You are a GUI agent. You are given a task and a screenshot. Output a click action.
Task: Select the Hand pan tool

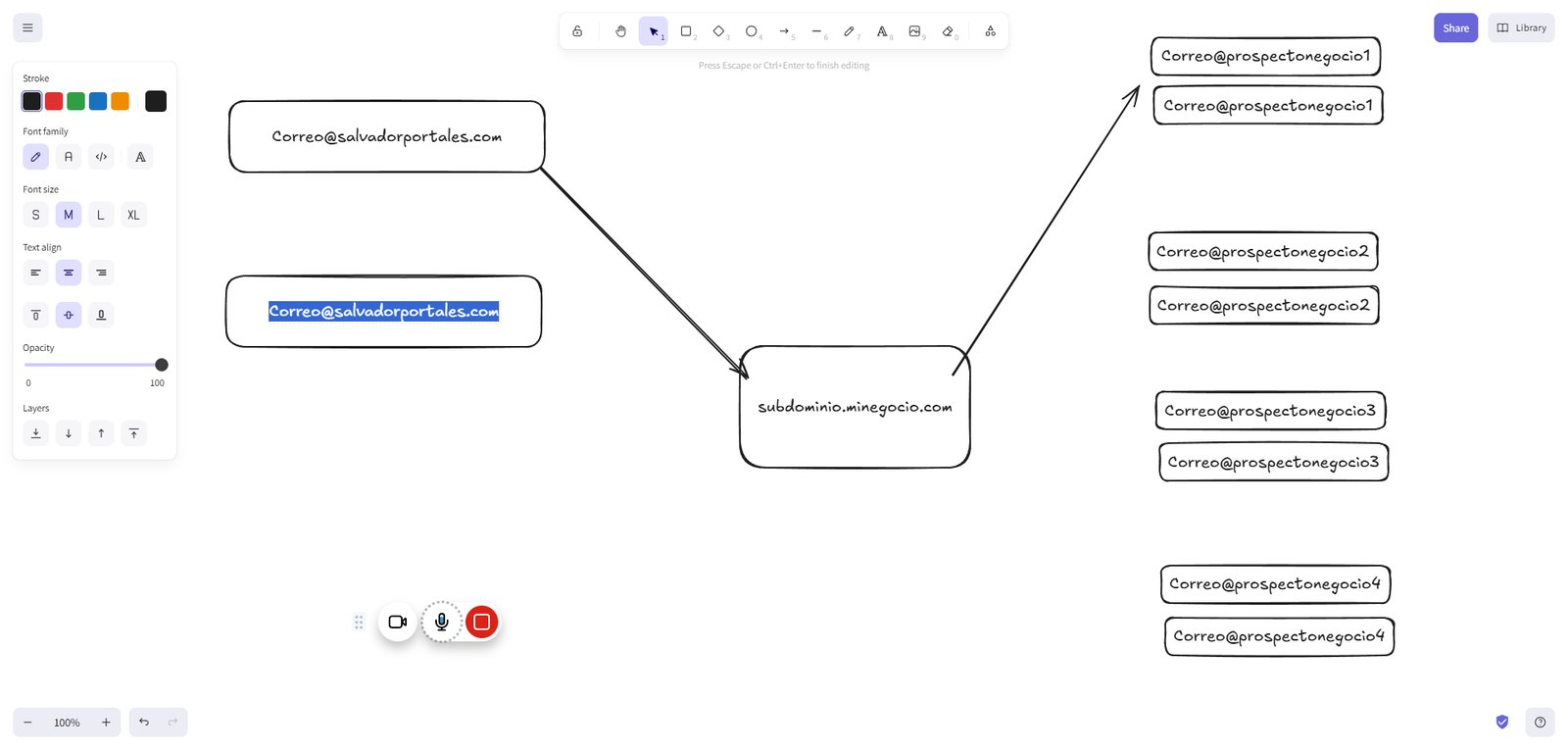[x=620, y=31]
